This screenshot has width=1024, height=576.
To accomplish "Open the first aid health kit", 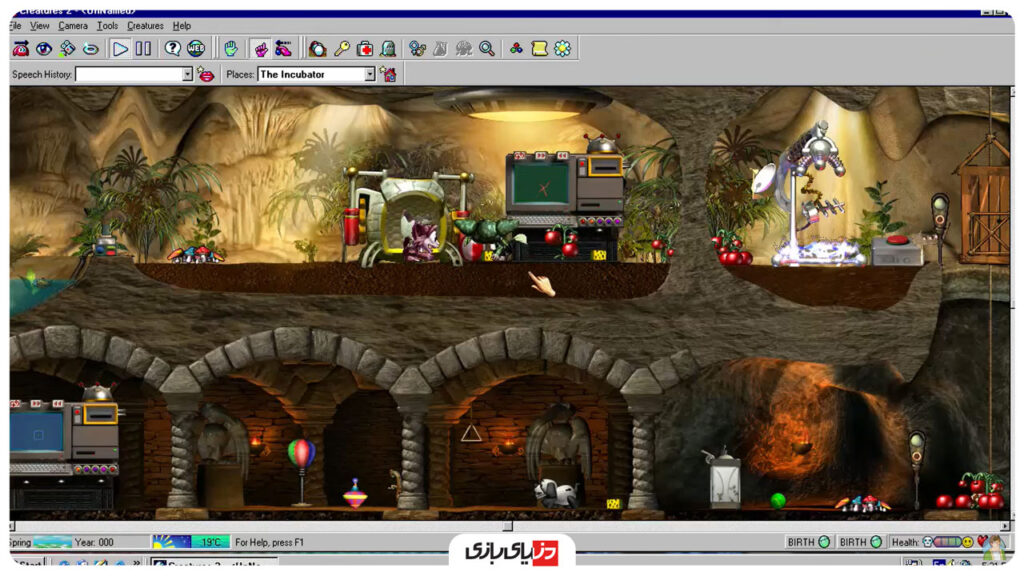I will [x=365, y=48].
